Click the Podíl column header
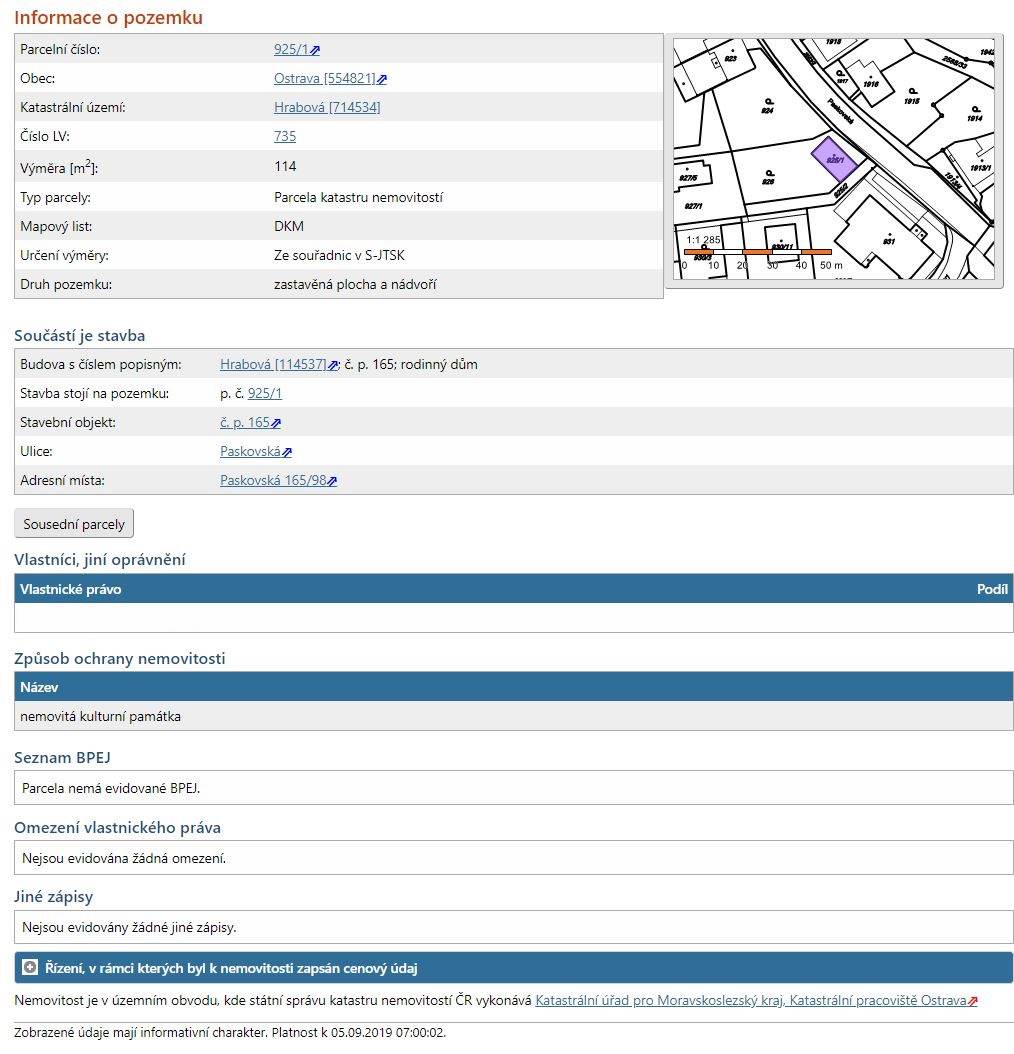Screen dimensions: 1014x1054 click(x=992, y=589)
